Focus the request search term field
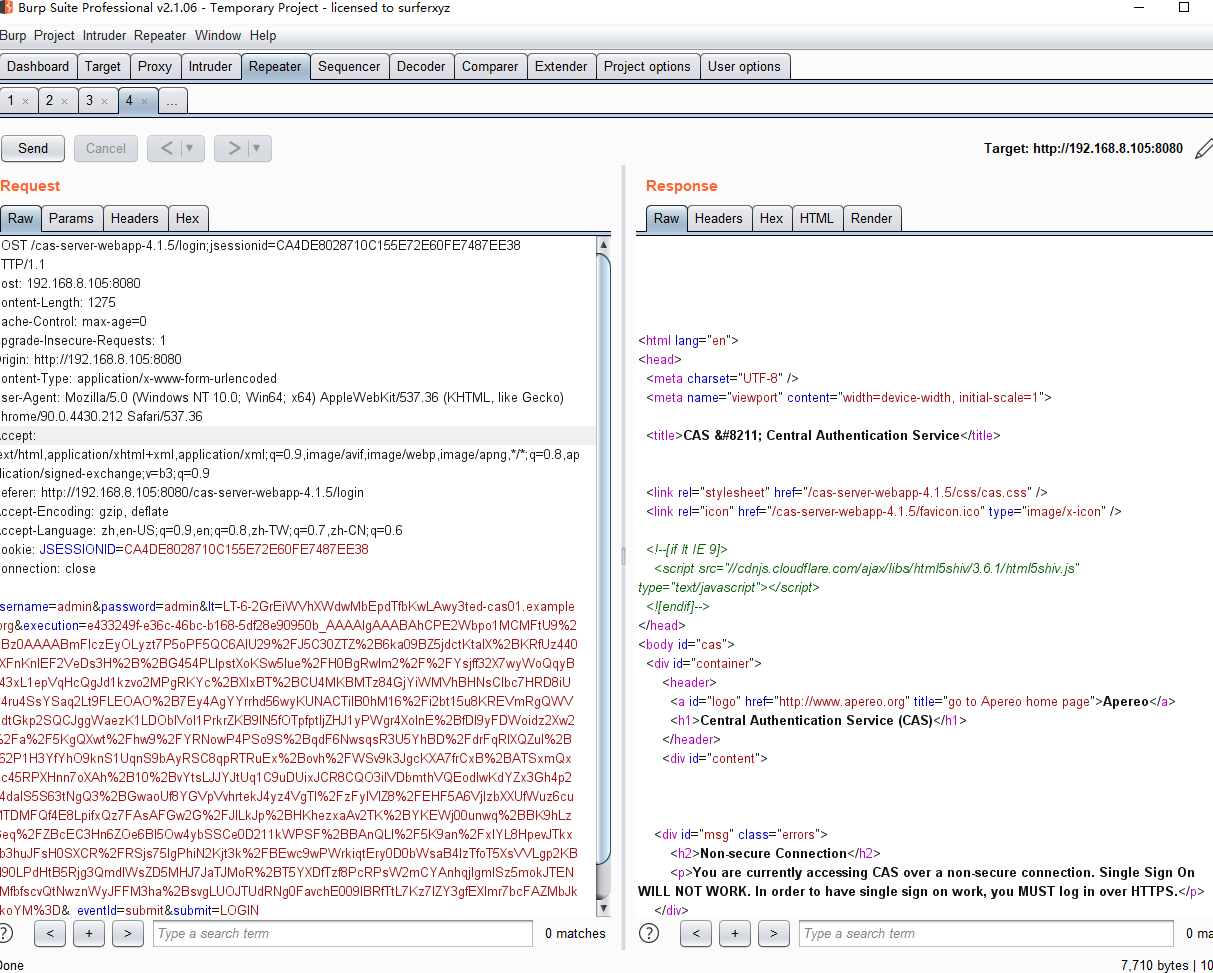The width and height of the screenshot is (1213, 973). pos(343,933)
